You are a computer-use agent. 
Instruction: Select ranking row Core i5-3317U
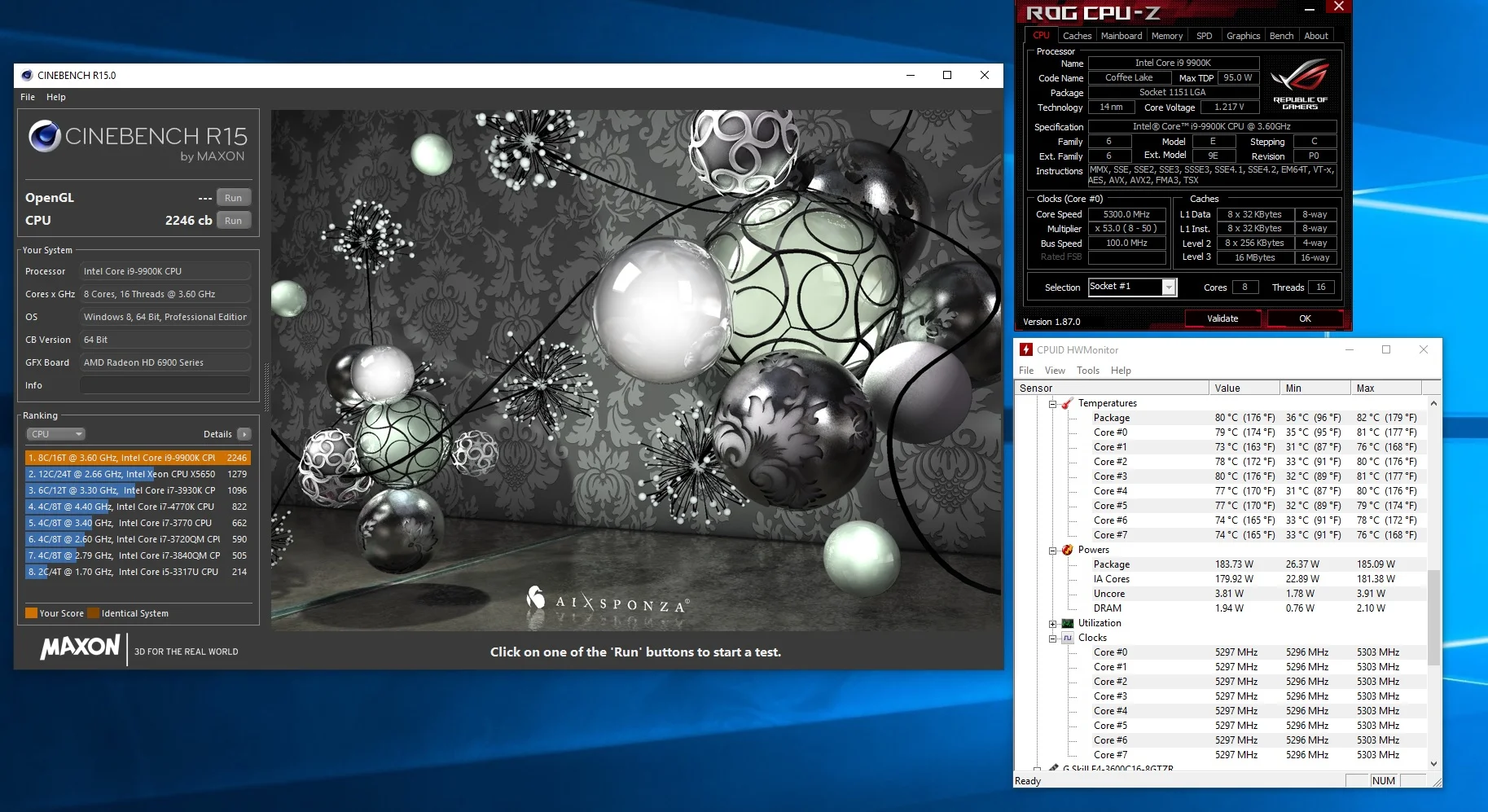pos(138,572)
